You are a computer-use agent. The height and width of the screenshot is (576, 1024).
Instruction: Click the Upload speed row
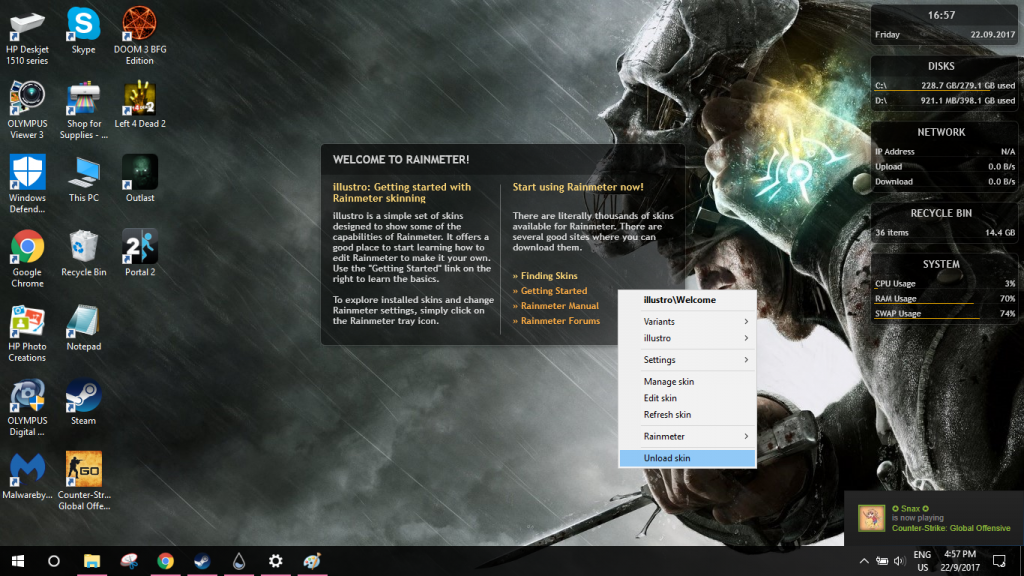(x=944, y=167)
